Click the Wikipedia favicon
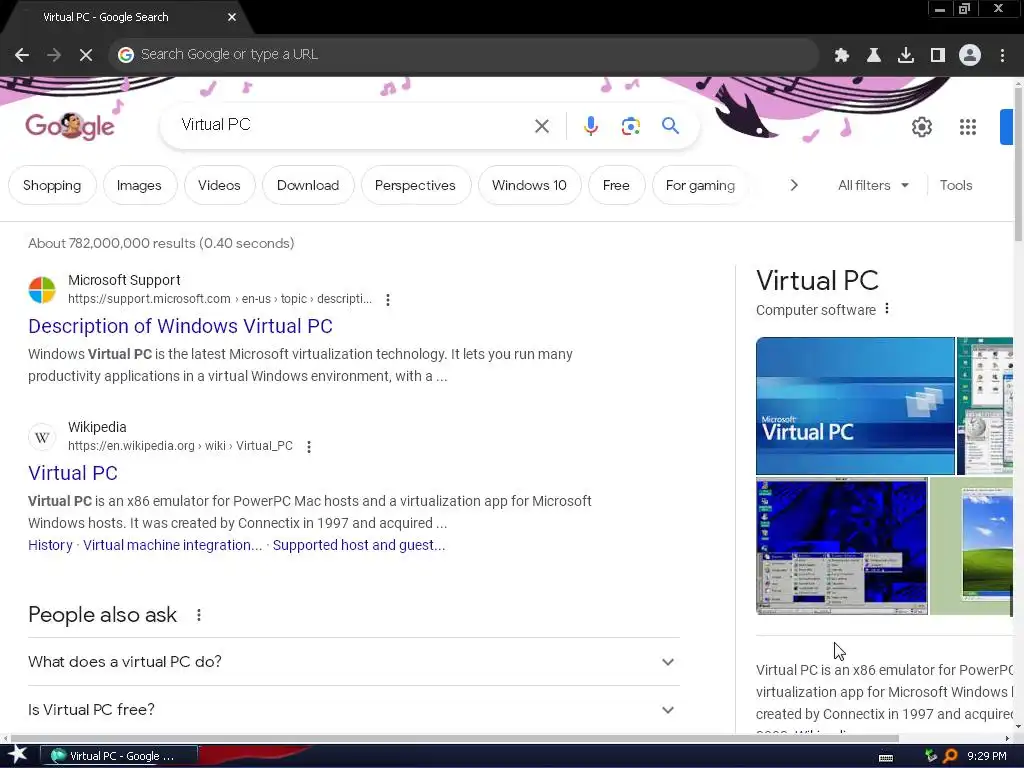 pos(42,437)
